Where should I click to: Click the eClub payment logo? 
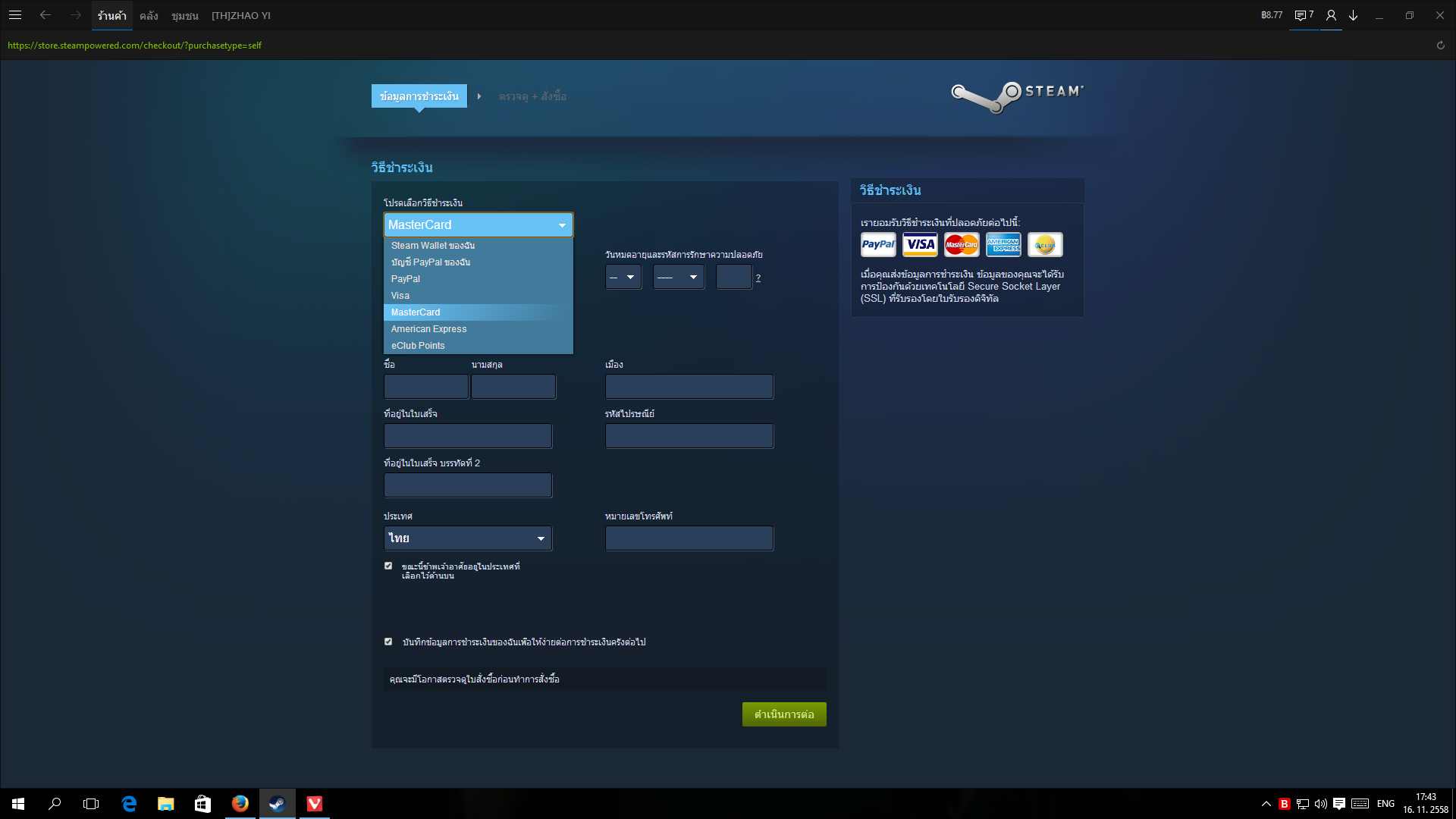[1045, 244]
